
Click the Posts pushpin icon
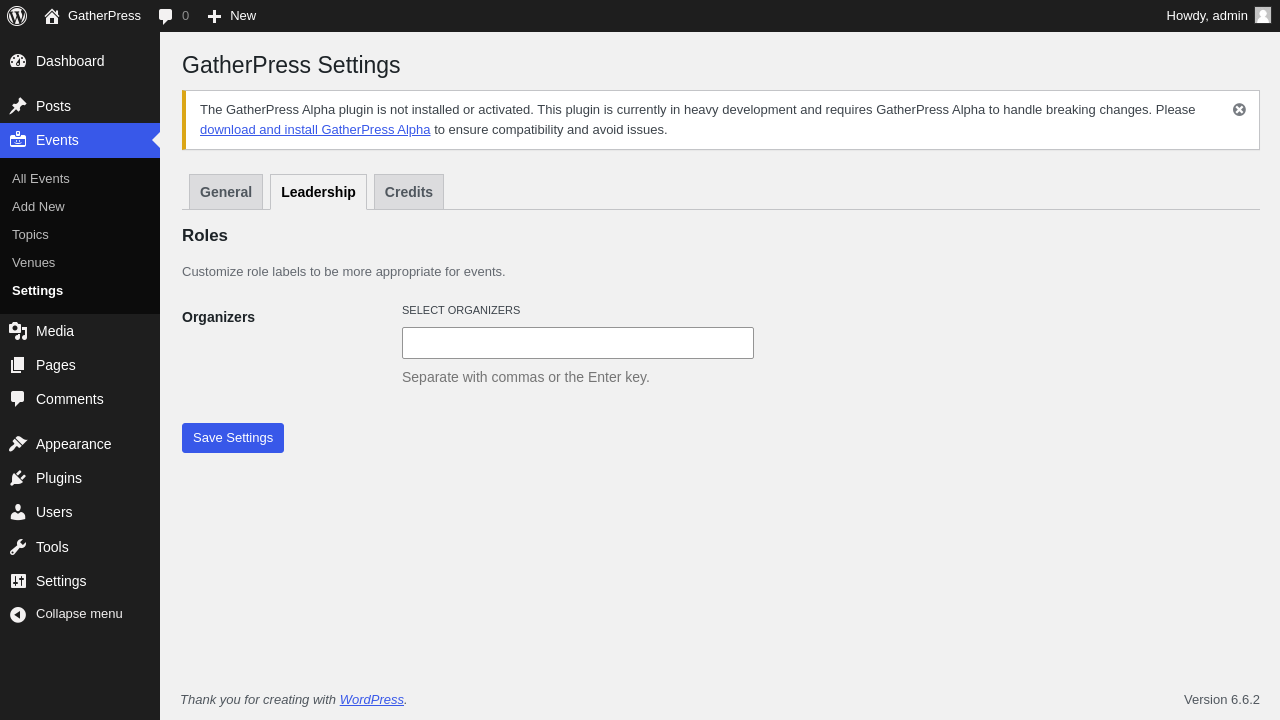click(x=18, y=106)
